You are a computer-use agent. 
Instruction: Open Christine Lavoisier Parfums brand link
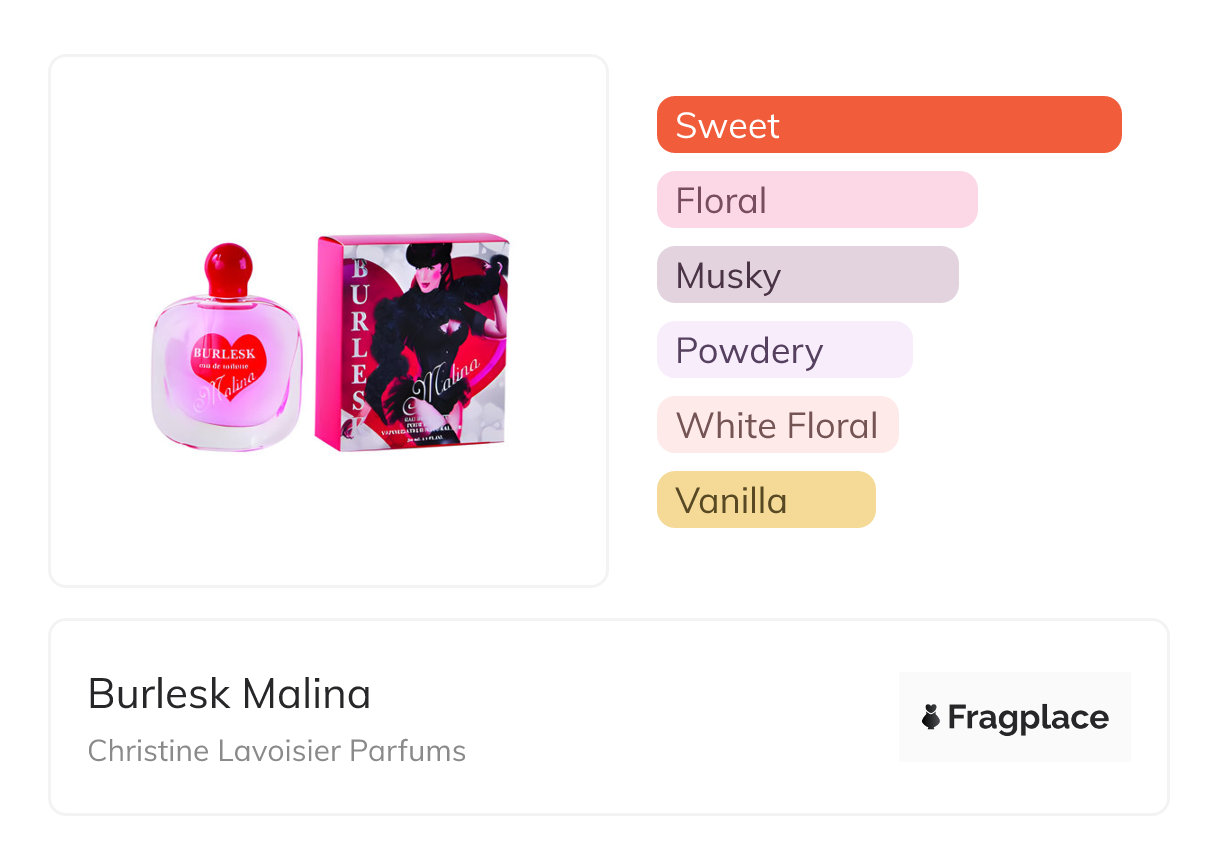click(277, 751)
